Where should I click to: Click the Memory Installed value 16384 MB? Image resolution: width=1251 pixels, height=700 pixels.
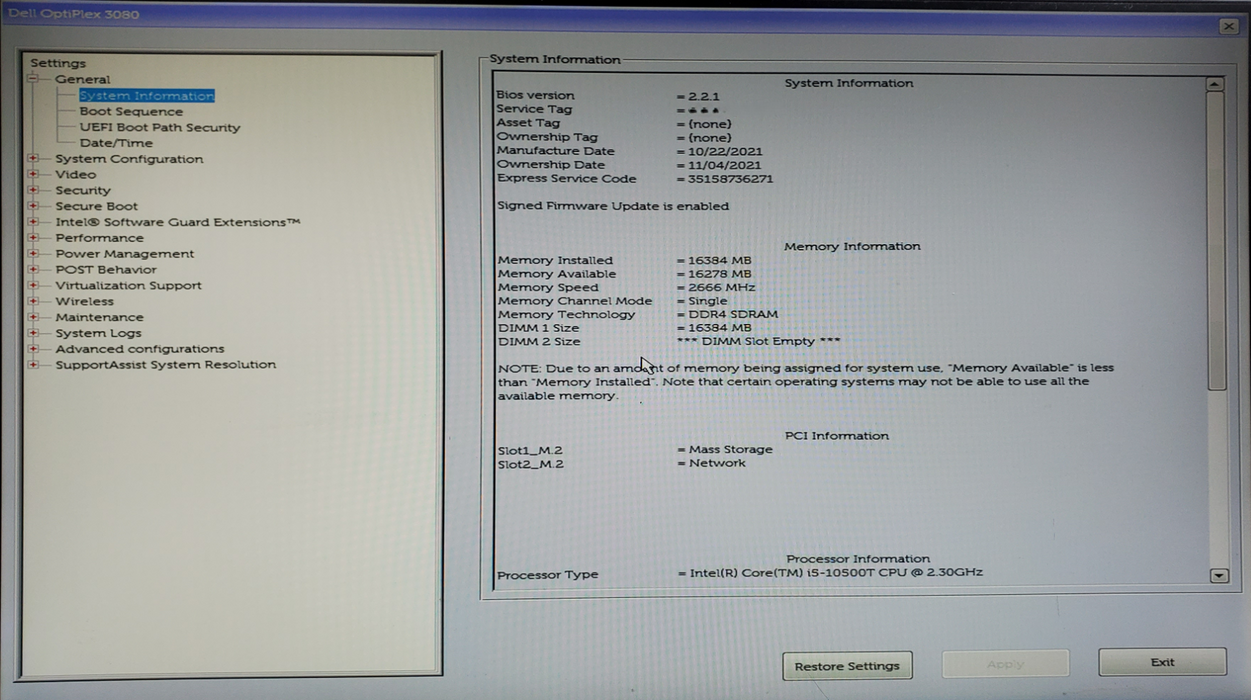[x=720, y=260]
